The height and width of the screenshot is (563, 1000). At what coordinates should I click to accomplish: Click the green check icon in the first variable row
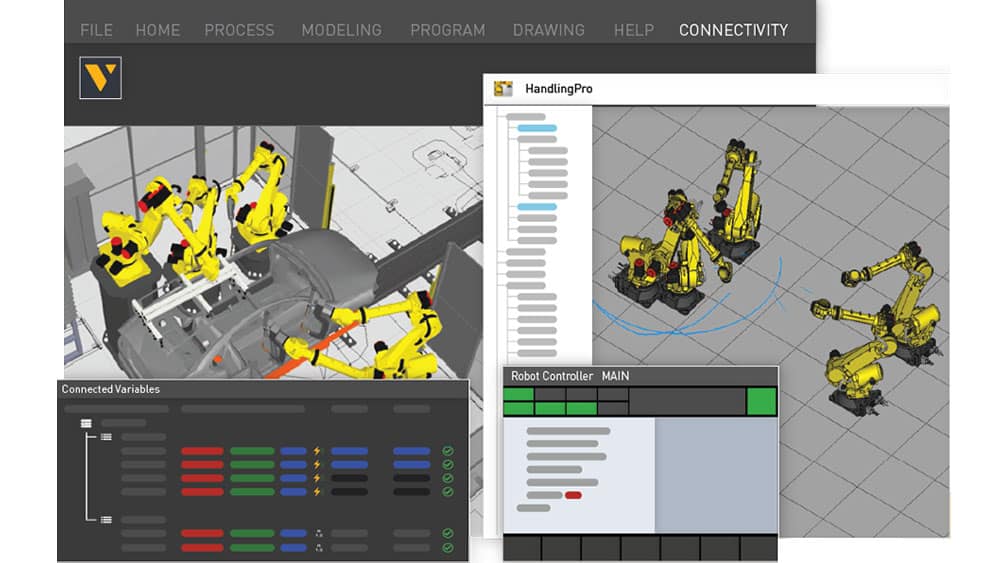448,451
